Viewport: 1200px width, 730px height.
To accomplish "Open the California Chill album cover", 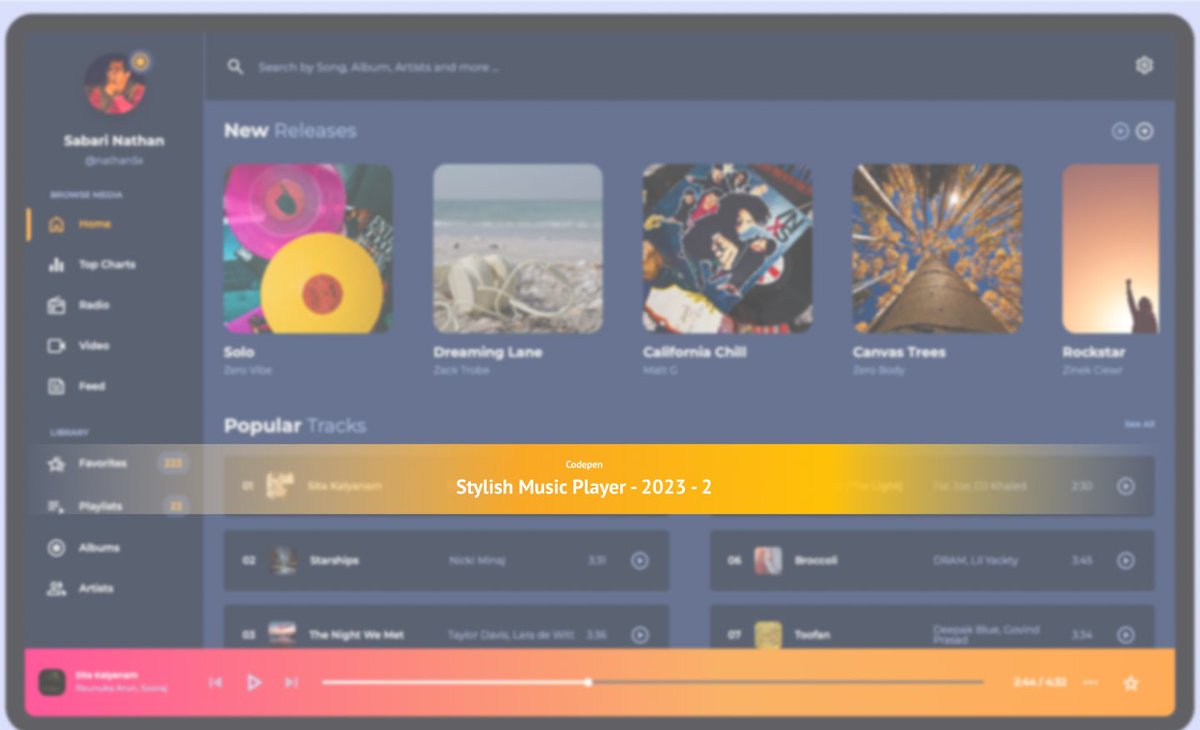I will (728, 249).
